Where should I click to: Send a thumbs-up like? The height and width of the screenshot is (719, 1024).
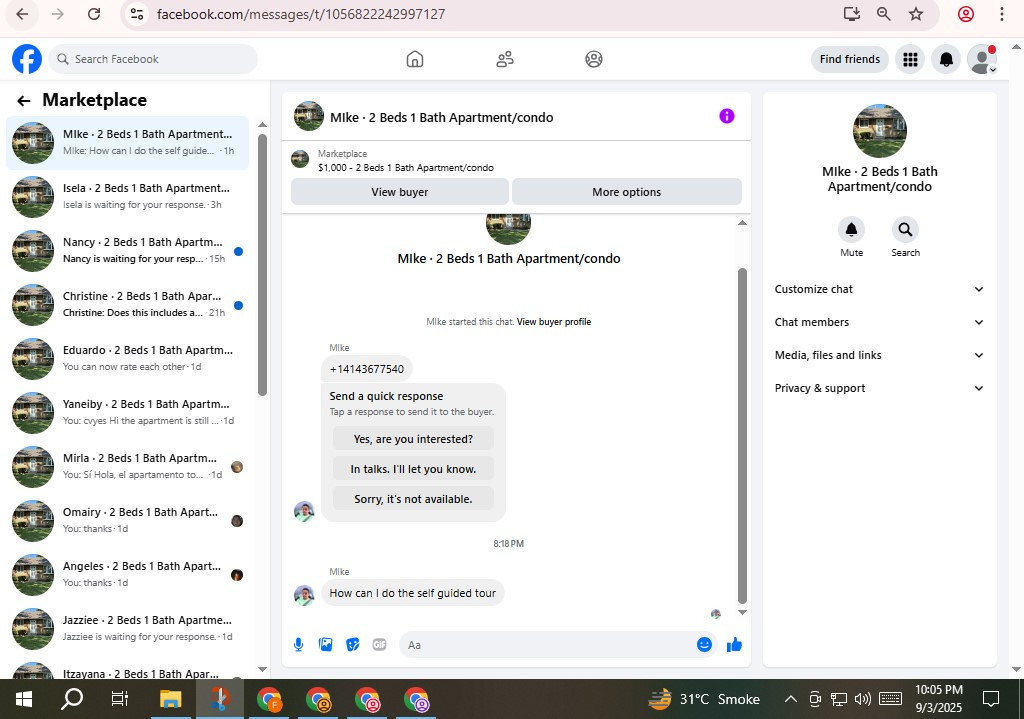pyautogui.click(x=734, y=645)
